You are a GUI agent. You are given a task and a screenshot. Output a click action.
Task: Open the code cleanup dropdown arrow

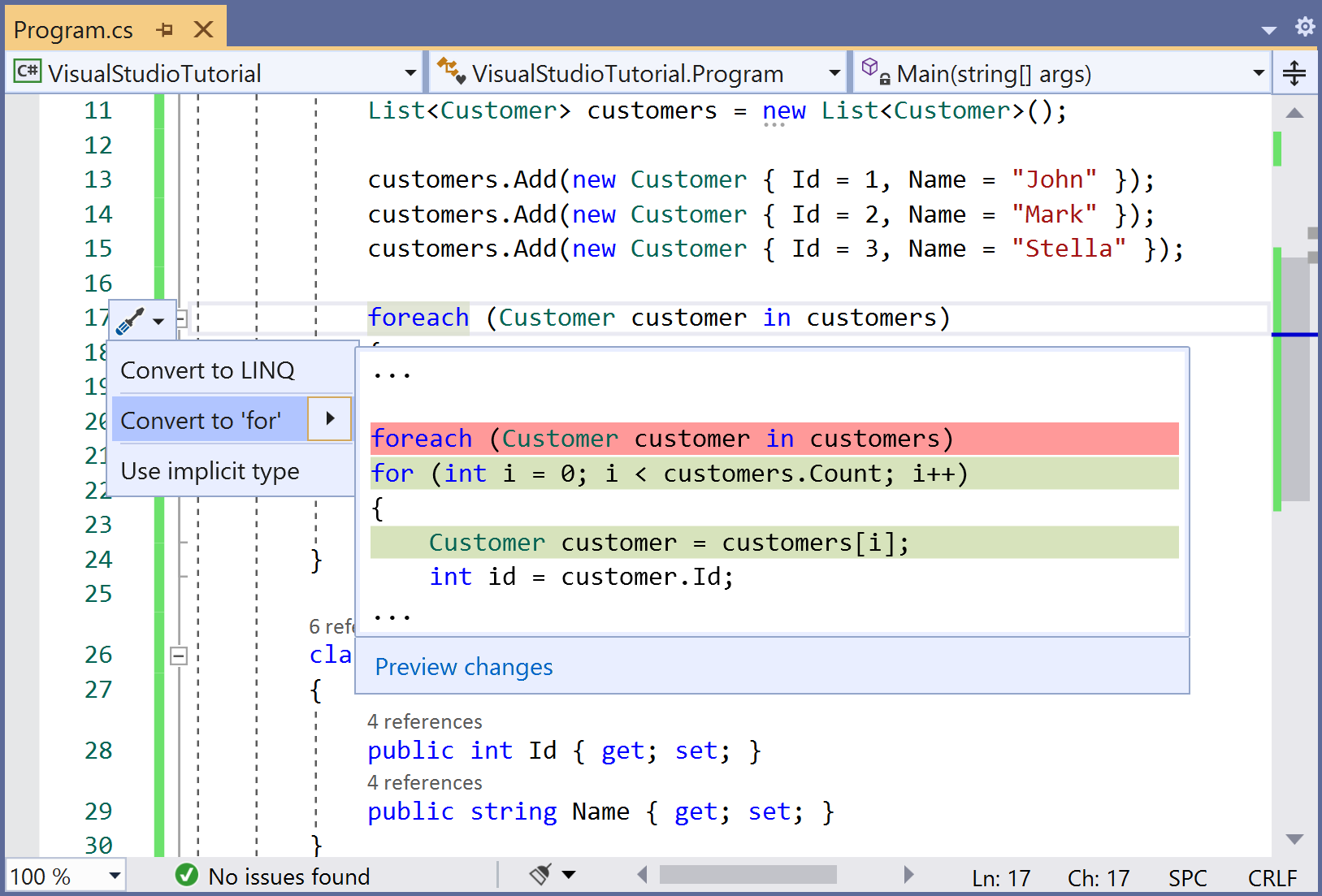tap(569, 875)
